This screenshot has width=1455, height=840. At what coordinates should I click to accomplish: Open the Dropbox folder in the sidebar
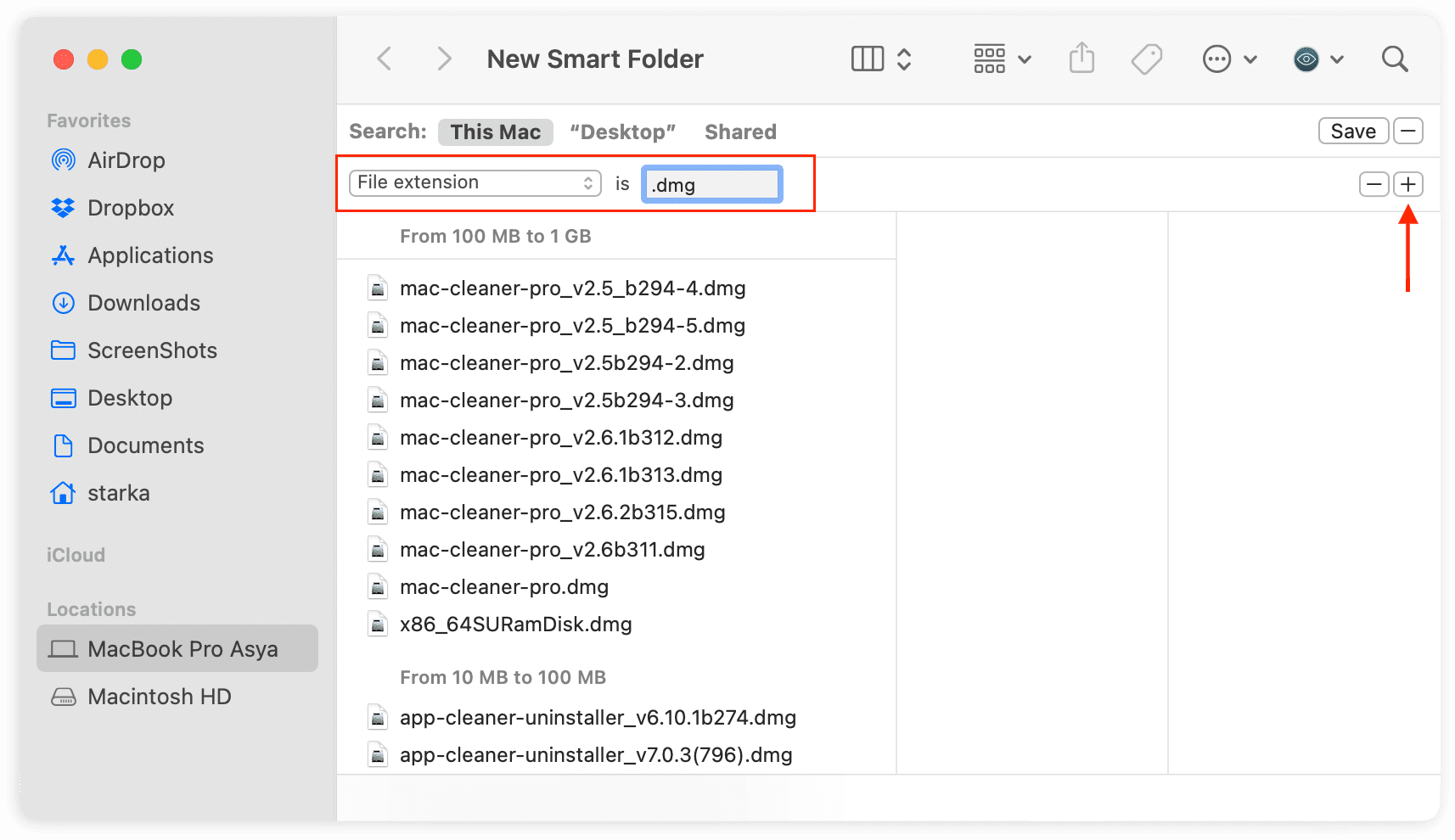(131, 208)
